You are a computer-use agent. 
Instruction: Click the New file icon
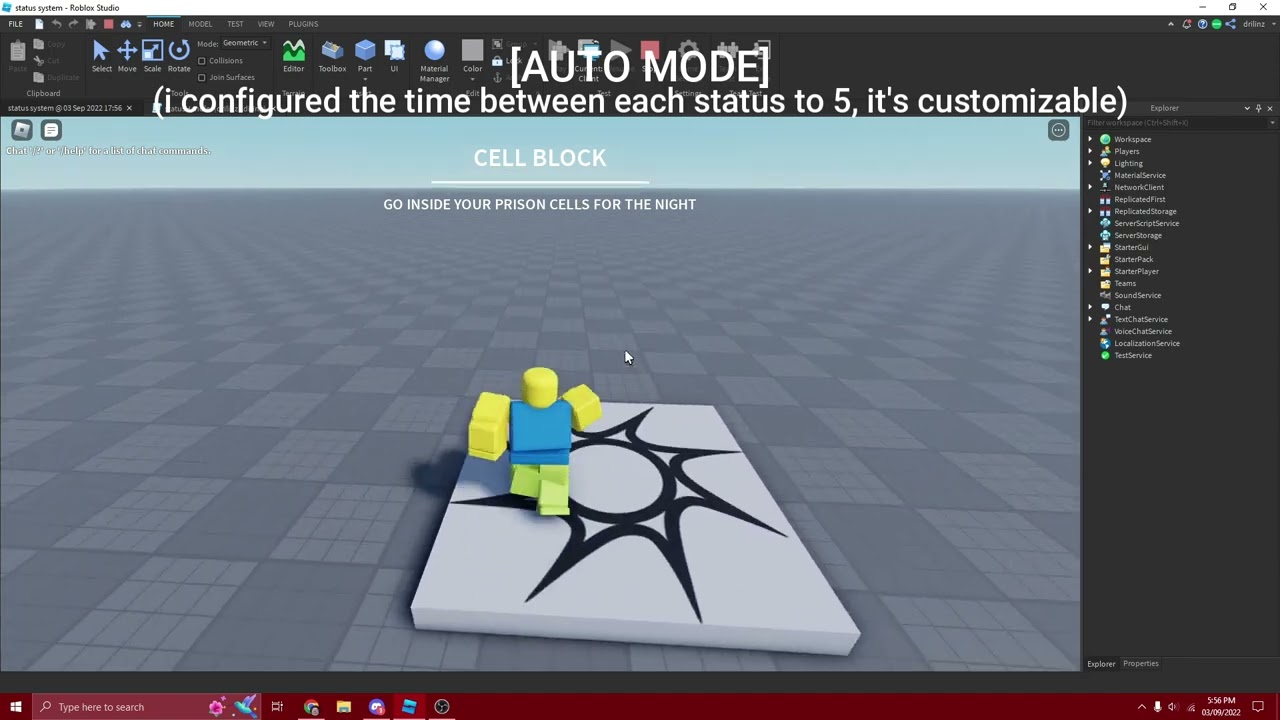[x=38, y=24]
